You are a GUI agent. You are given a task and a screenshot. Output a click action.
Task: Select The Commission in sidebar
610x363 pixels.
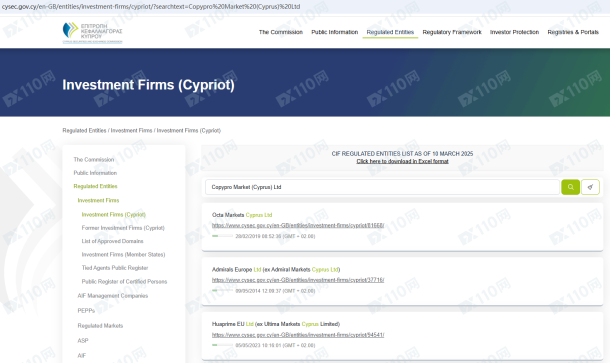[94, 160]
